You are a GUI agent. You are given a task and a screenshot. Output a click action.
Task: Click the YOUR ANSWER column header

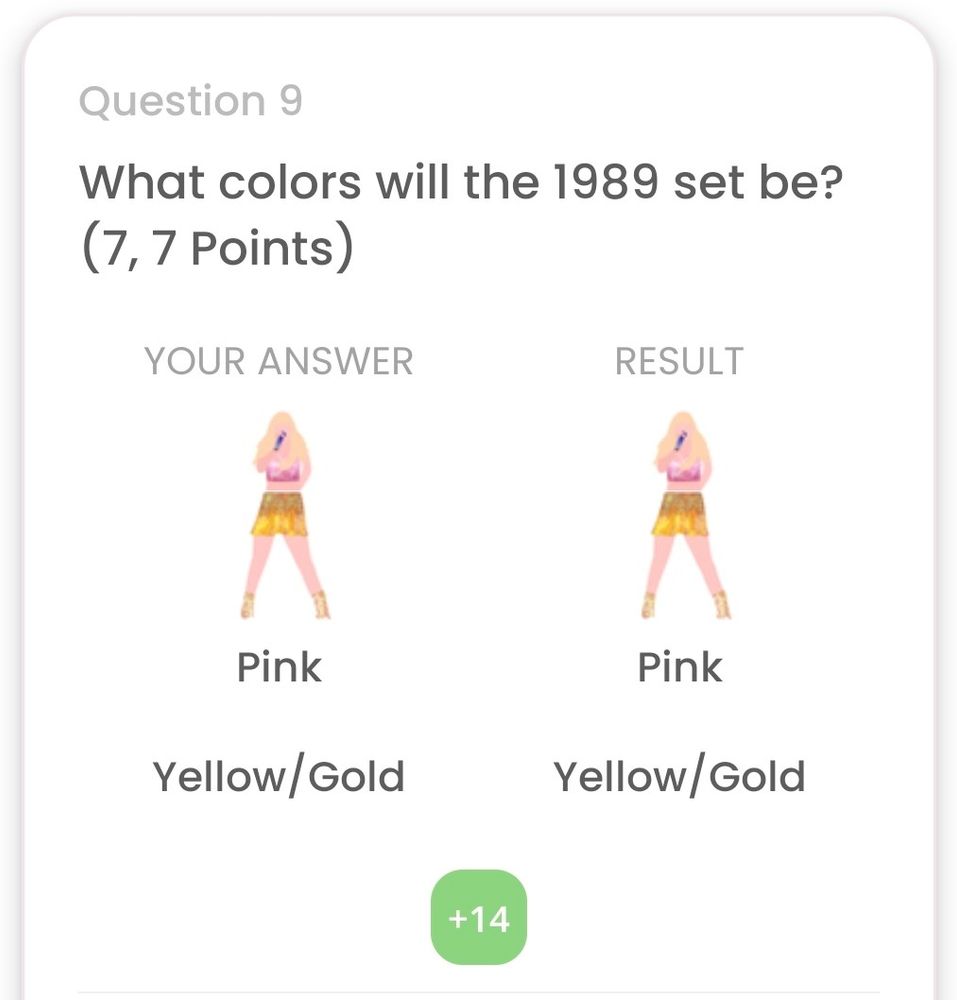(279, 361)
